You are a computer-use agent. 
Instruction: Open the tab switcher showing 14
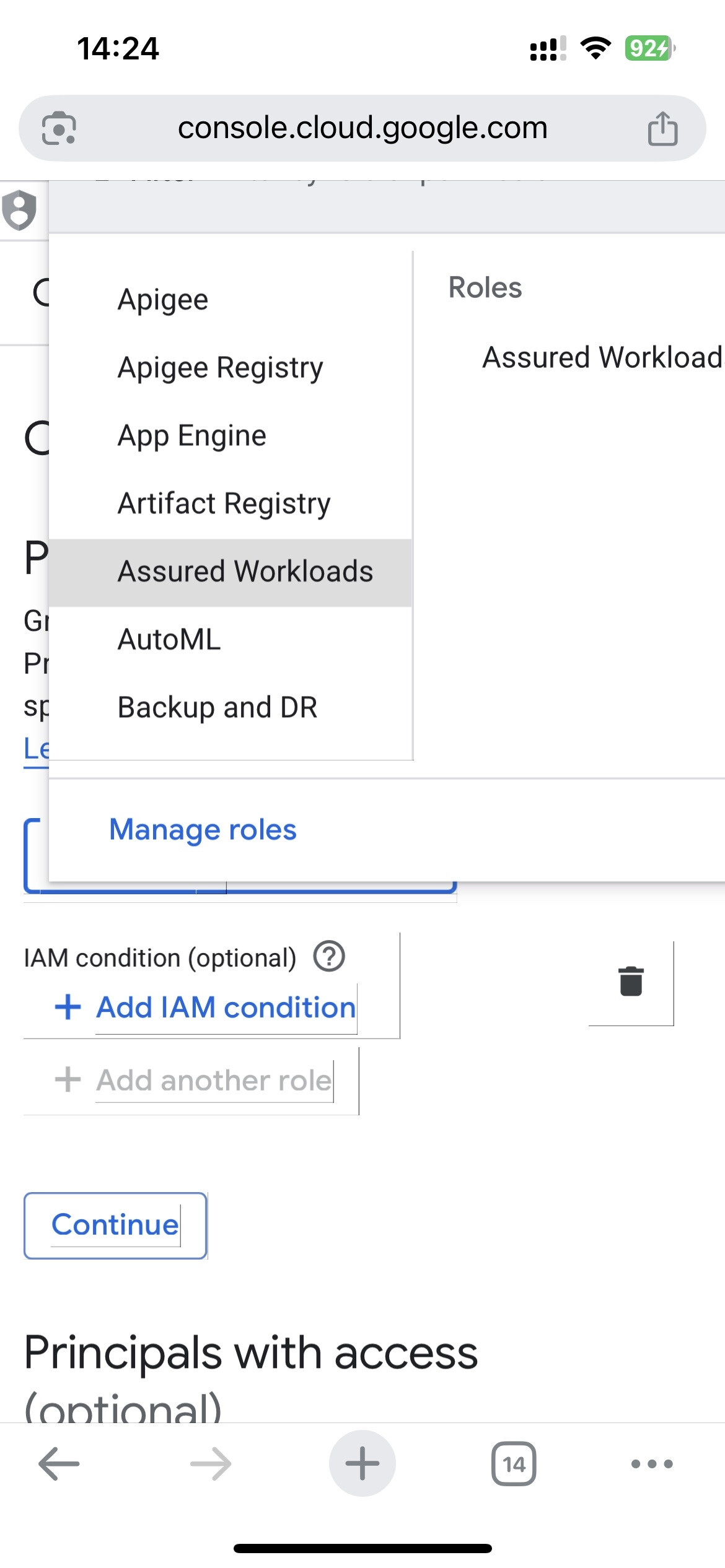pos(514,1464)
